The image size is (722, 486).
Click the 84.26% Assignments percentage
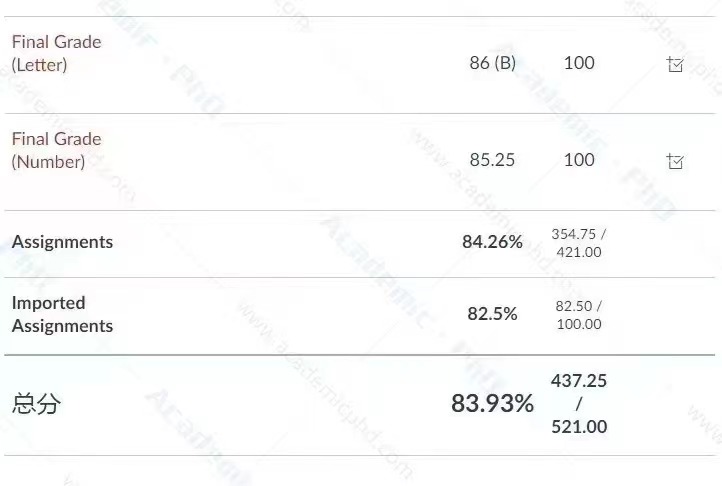click(x=492, y=242)
